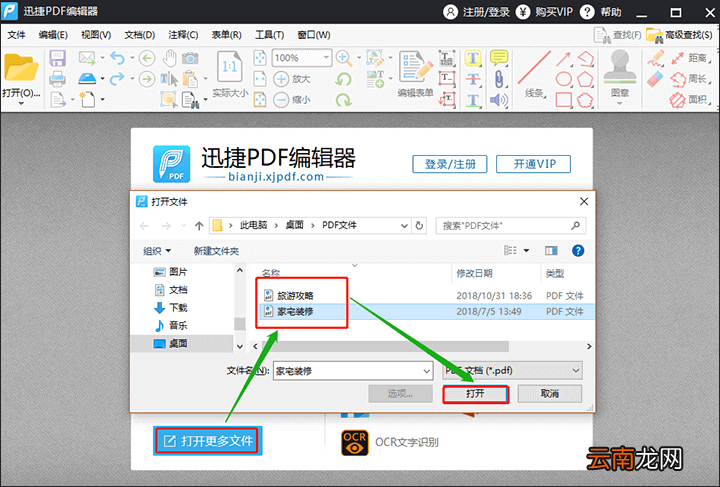Click the scanner icon
720x487 pixels.
pyautogui.click(x=87, y=78)
